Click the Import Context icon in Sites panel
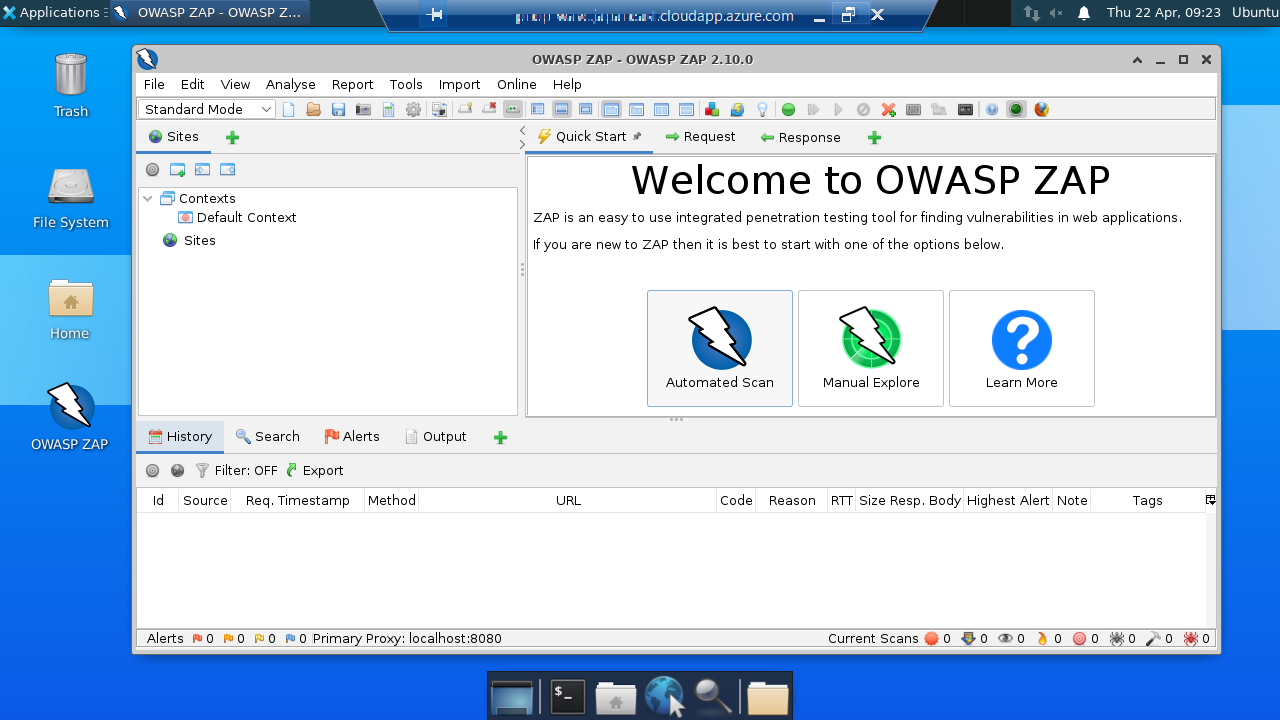1280x720 pixels. click(202, 170)
